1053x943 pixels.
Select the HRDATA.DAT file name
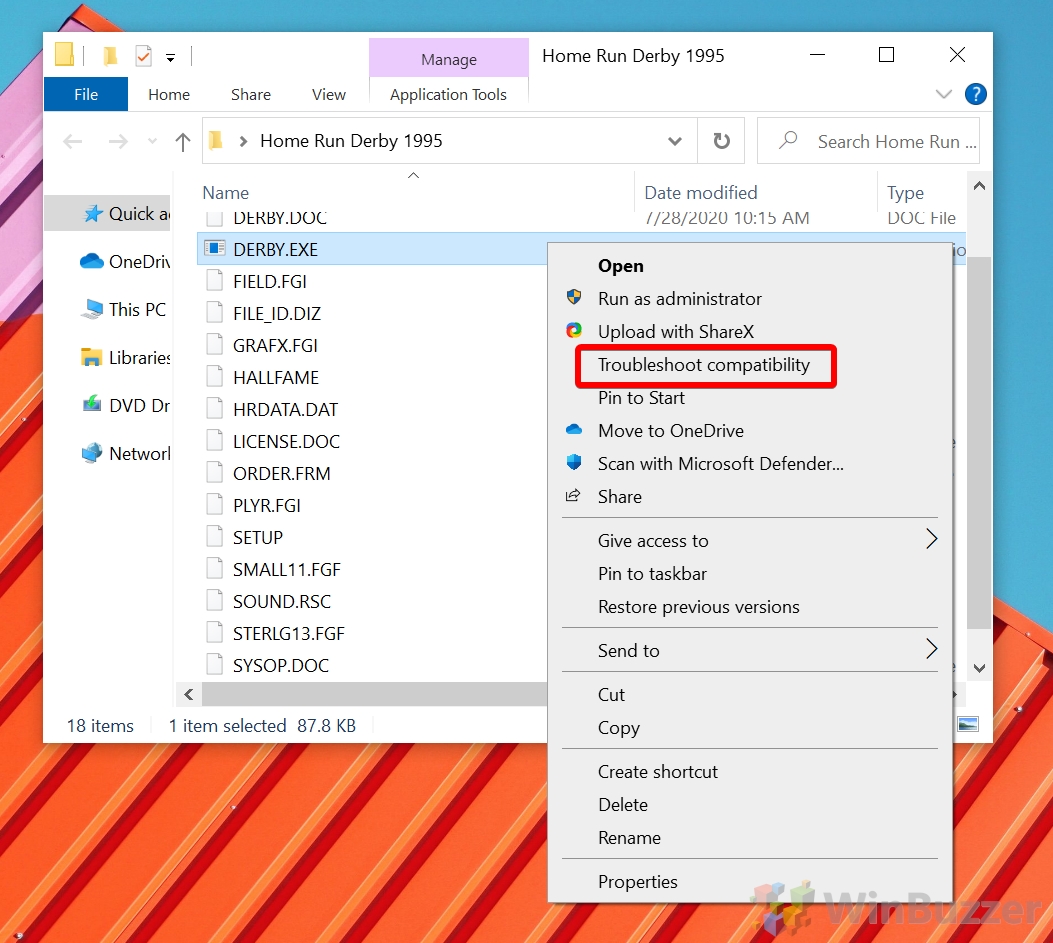tap(285, 409)
